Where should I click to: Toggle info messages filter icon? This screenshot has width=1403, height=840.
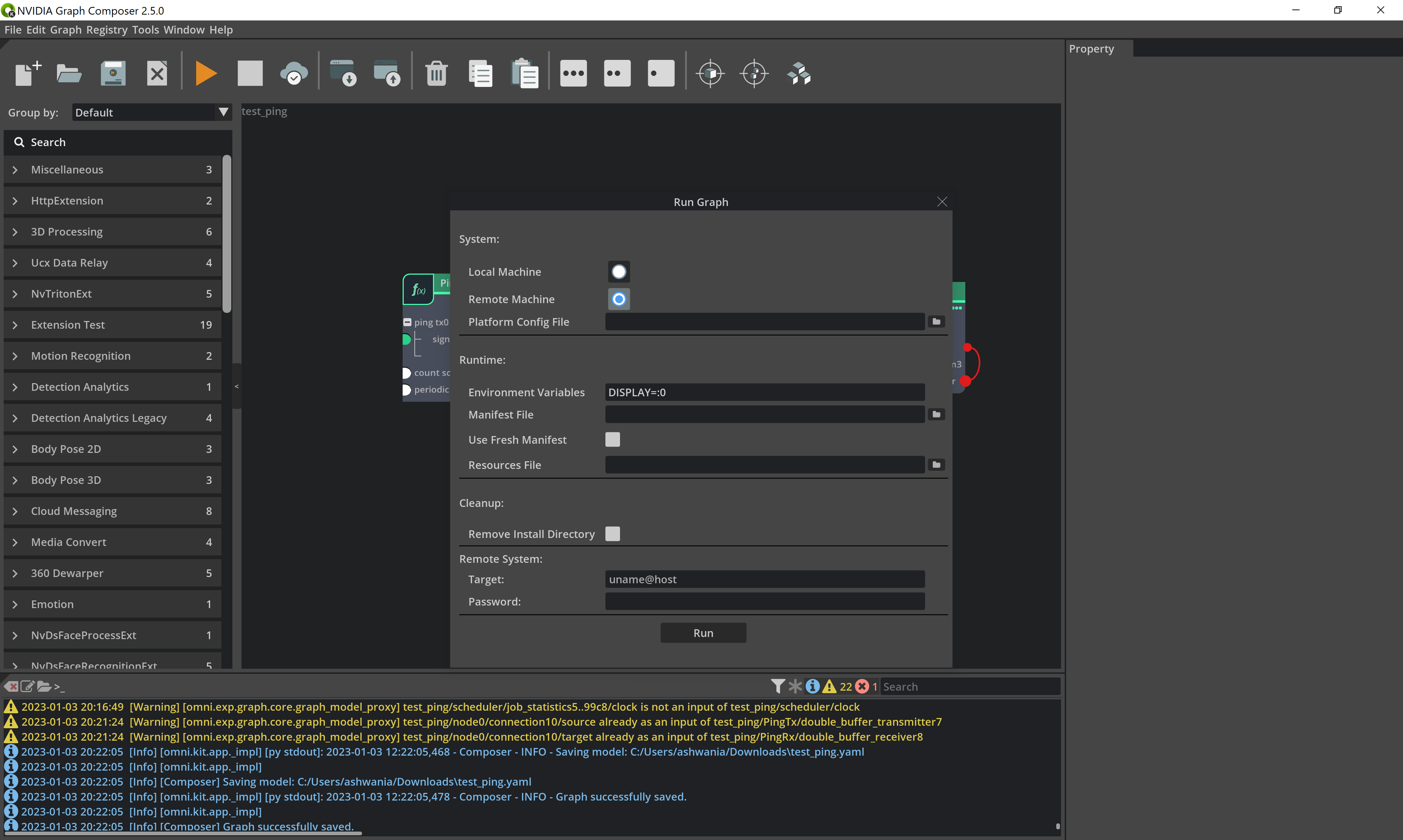[x=812, y=687]
